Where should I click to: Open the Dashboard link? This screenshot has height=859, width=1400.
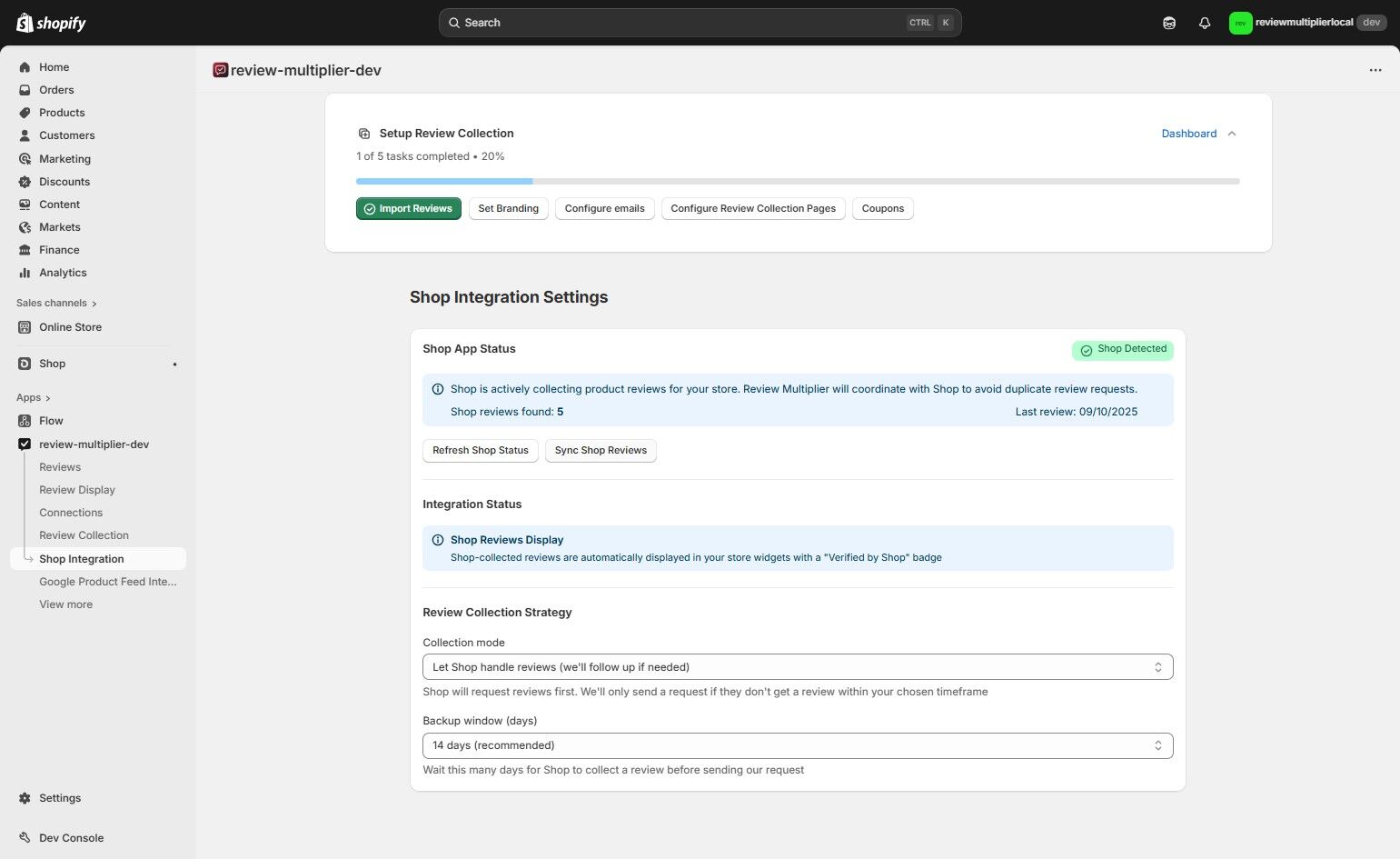1188,134
